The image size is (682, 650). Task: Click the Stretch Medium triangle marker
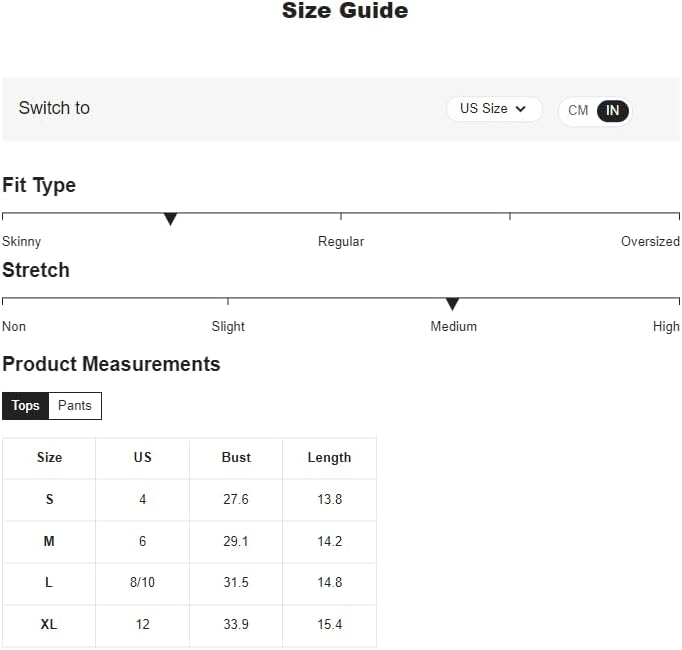[x=452, y=304]
